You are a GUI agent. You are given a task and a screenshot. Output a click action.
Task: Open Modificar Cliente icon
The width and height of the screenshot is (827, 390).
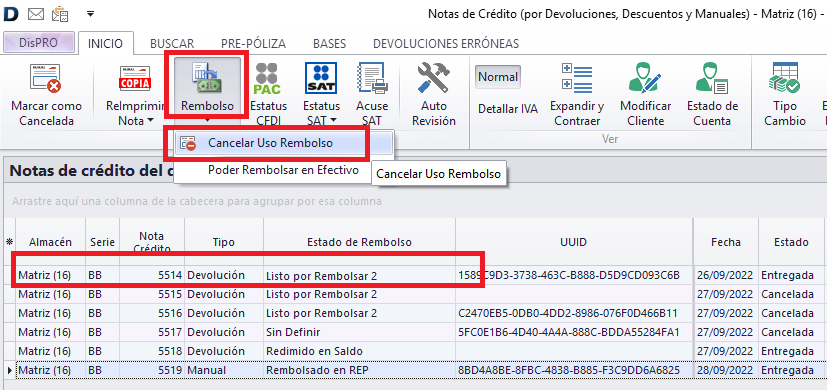(x=645, y=78)
